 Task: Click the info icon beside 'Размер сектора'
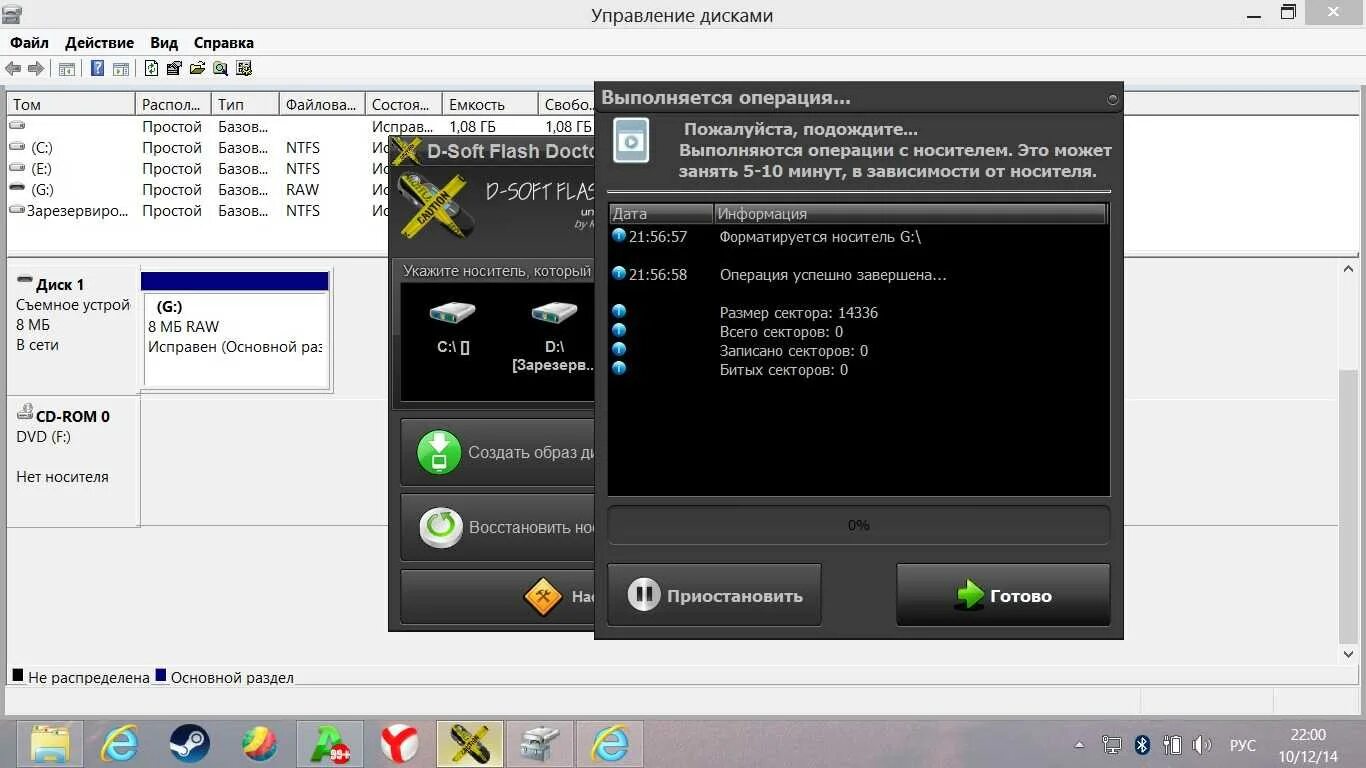618,312
